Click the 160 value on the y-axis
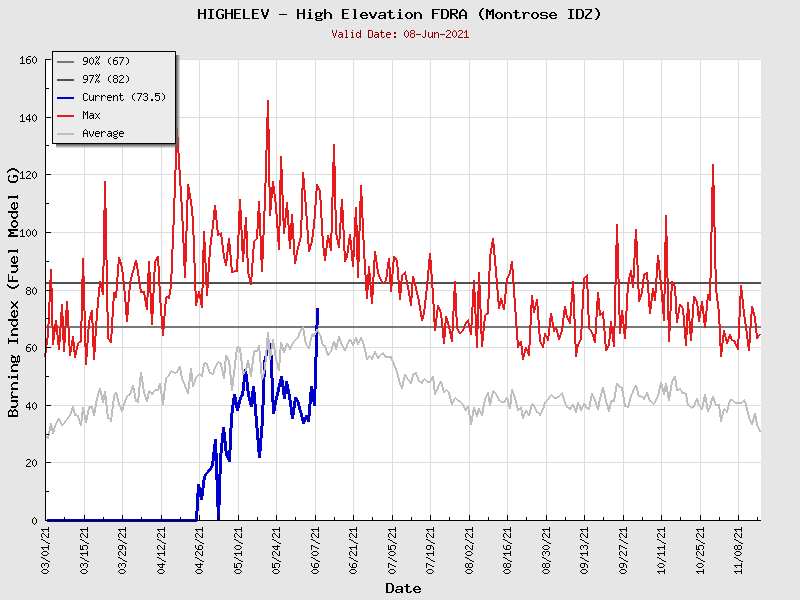The image size is (800, 600). click(x=27, y=61)
